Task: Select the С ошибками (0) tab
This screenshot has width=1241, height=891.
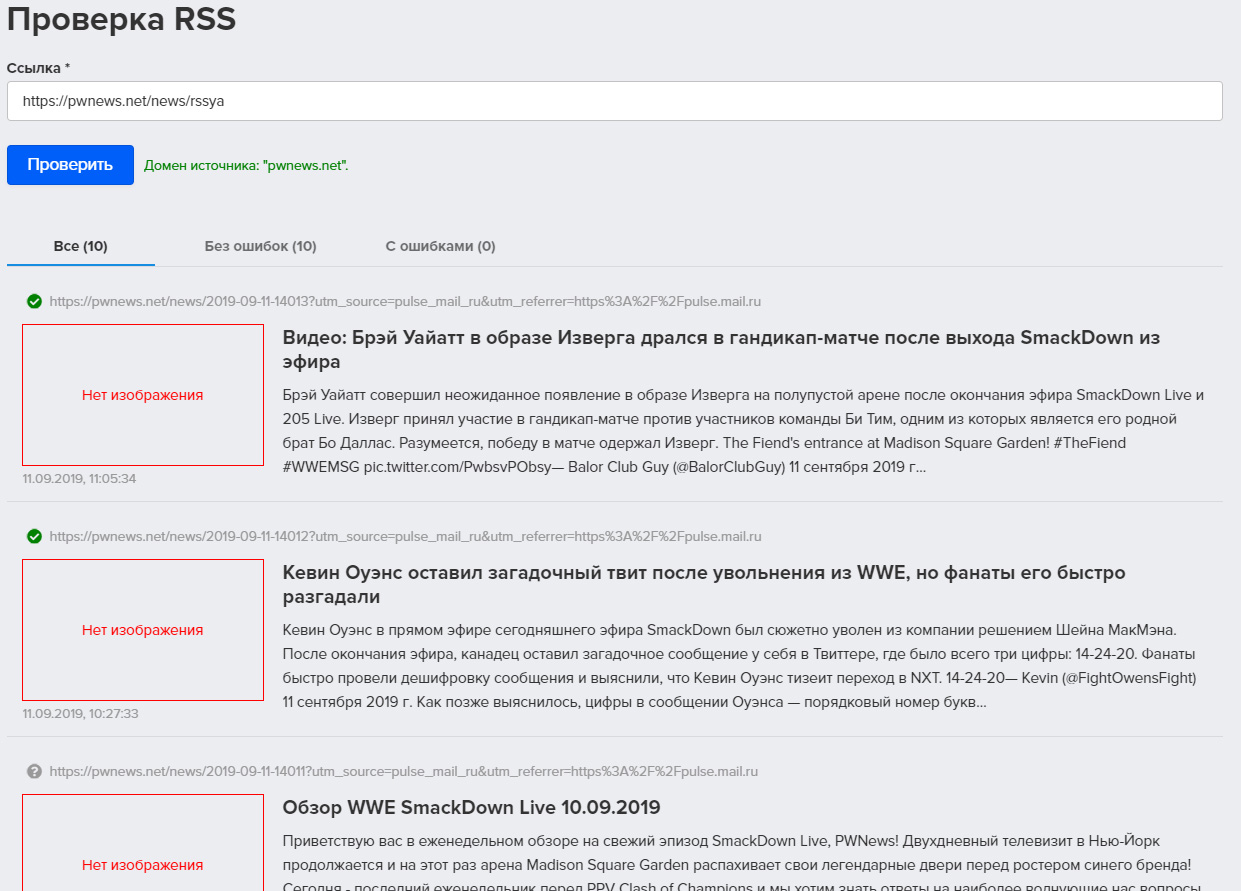Action: coord(441,246)
